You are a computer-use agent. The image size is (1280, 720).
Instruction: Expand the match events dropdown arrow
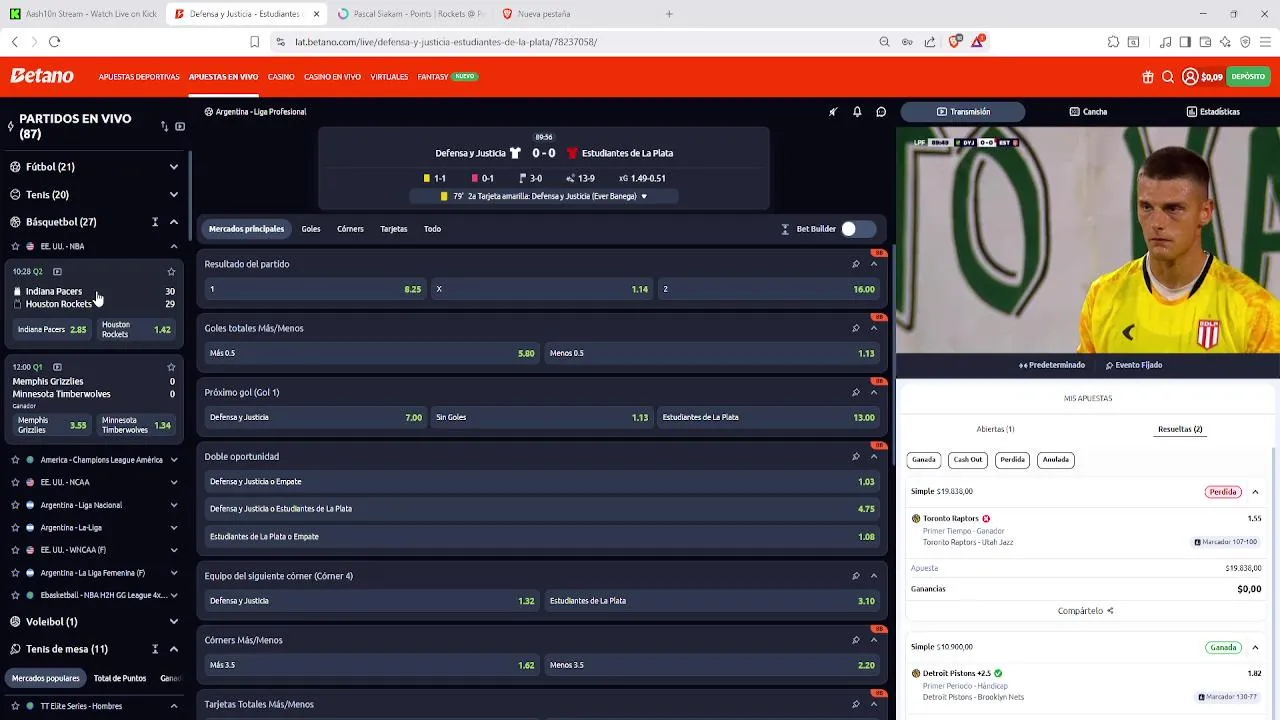[644, 197]
